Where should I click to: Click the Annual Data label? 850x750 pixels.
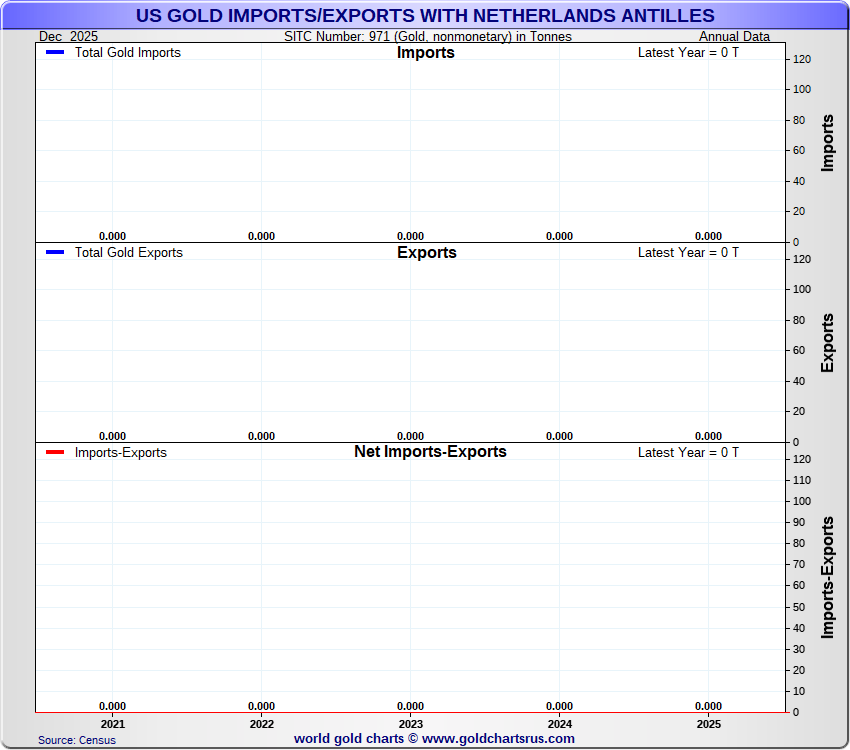[734, 37]
